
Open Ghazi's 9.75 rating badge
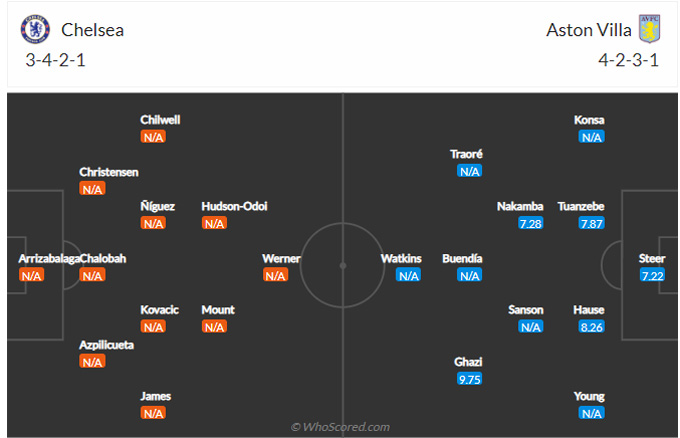pos(470,379)
